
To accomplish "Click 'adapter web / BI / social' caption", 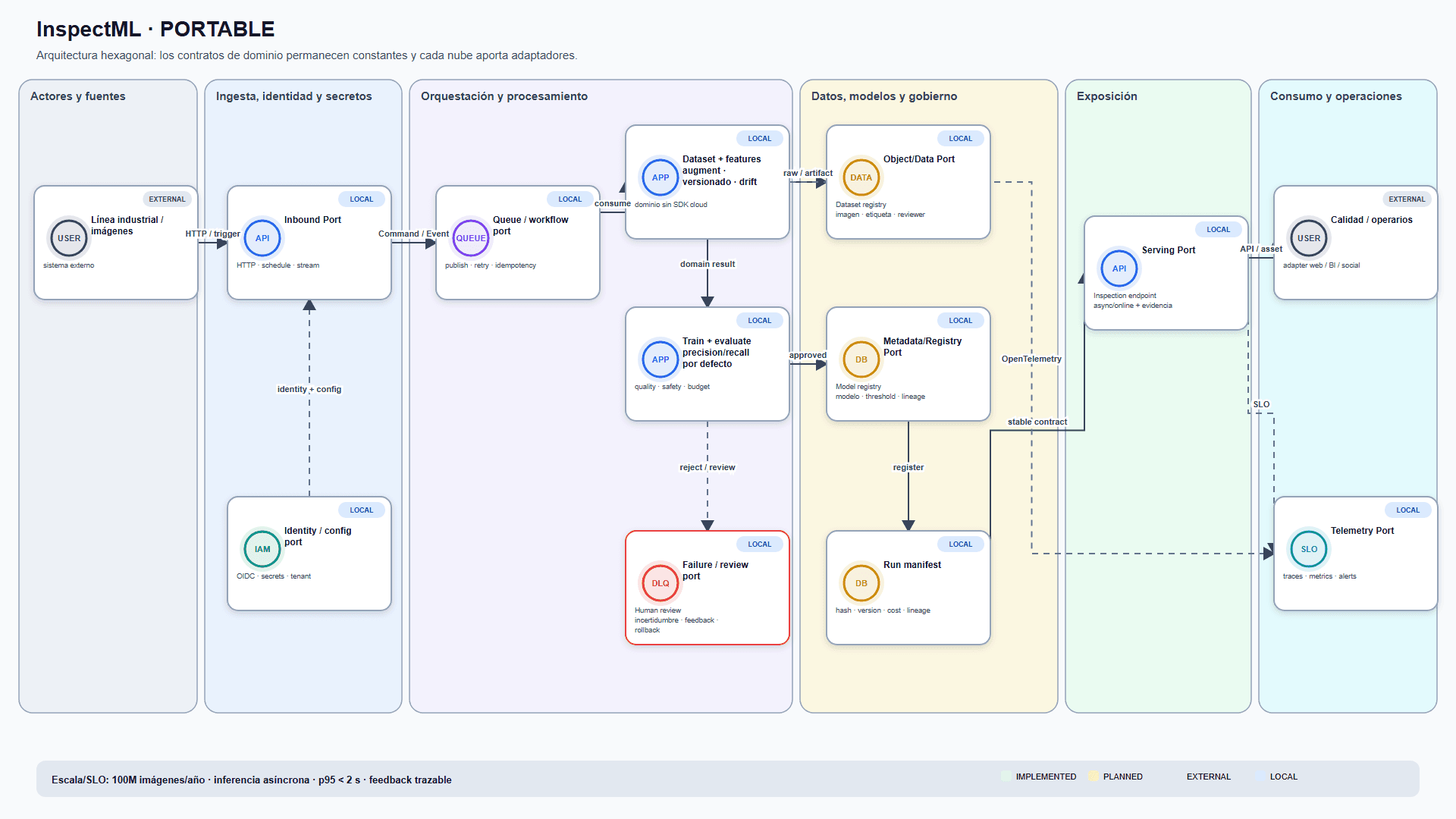I will tap(1321, 265).
